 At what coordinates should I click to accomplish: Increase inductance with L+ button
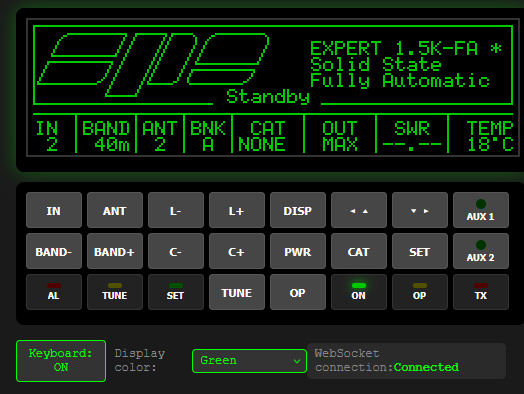237,210
